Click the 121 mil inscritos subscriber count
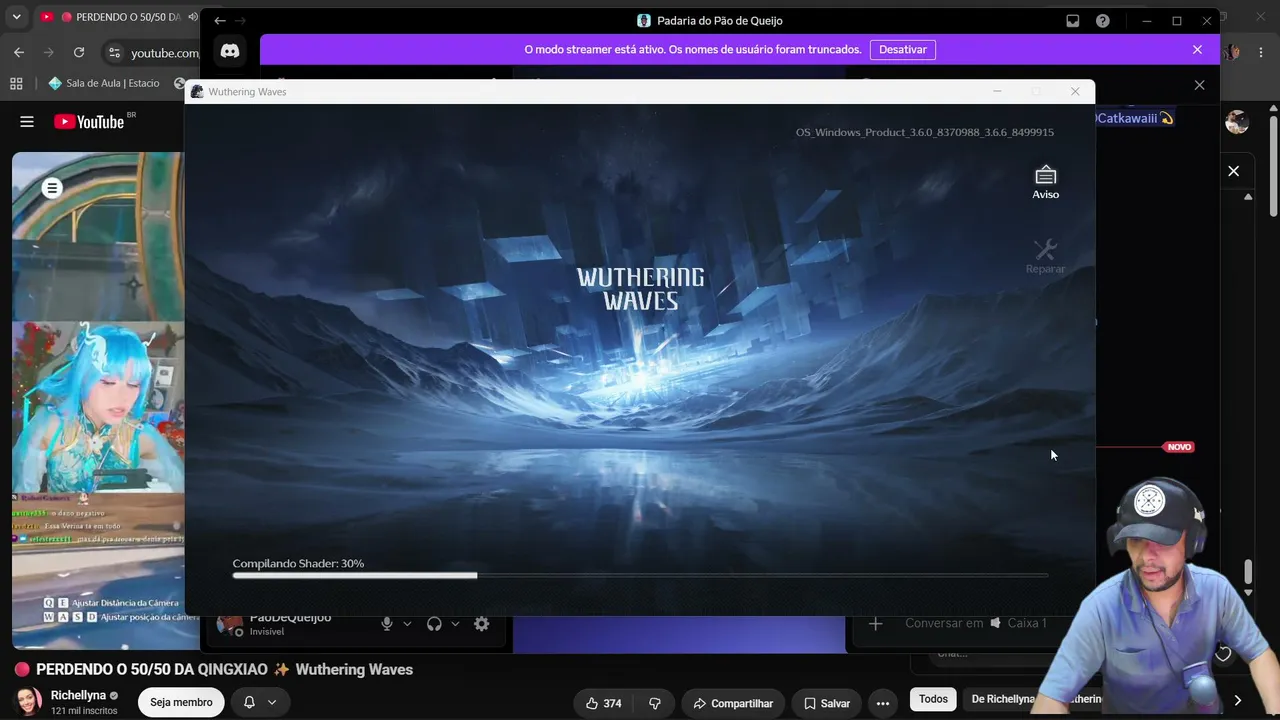 (x=84, y=711)
